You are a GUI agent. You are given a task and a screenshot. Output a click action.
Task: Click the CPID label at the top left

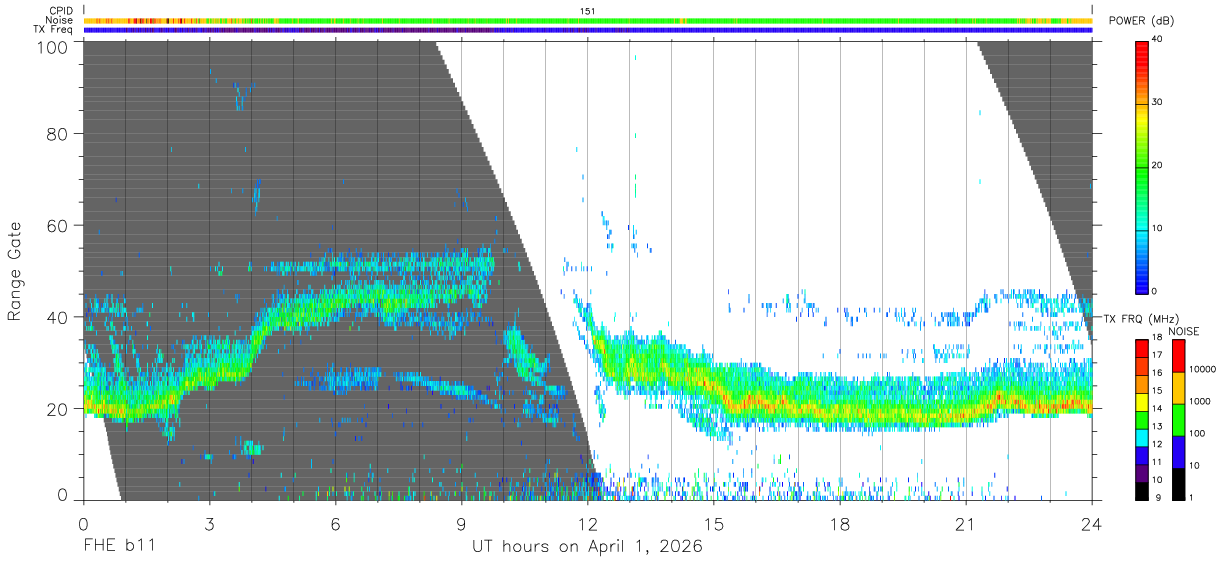point(61,12)
